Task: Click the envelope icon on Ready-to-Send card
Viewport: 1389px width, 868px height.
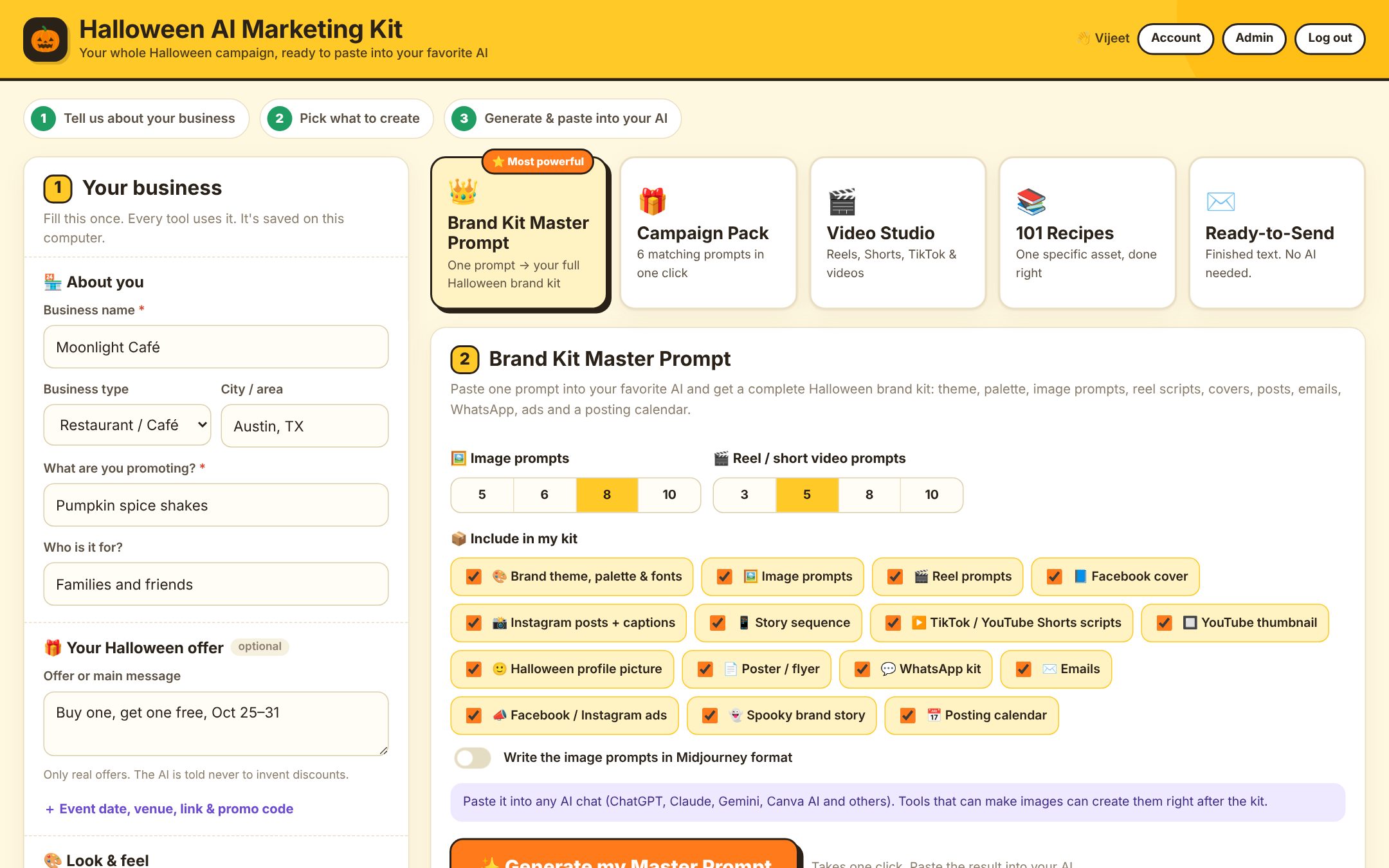Action: (x=1221, y=201)
